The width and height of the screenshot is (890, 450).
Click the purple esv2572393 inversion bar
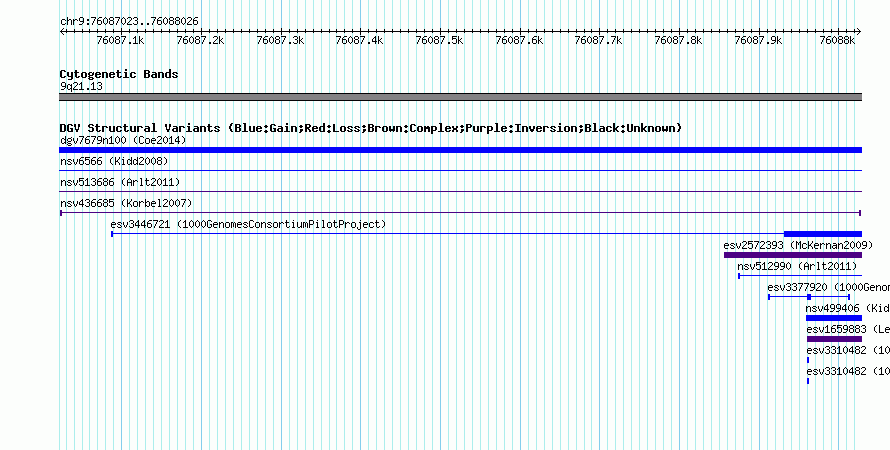tap(793, 255)
